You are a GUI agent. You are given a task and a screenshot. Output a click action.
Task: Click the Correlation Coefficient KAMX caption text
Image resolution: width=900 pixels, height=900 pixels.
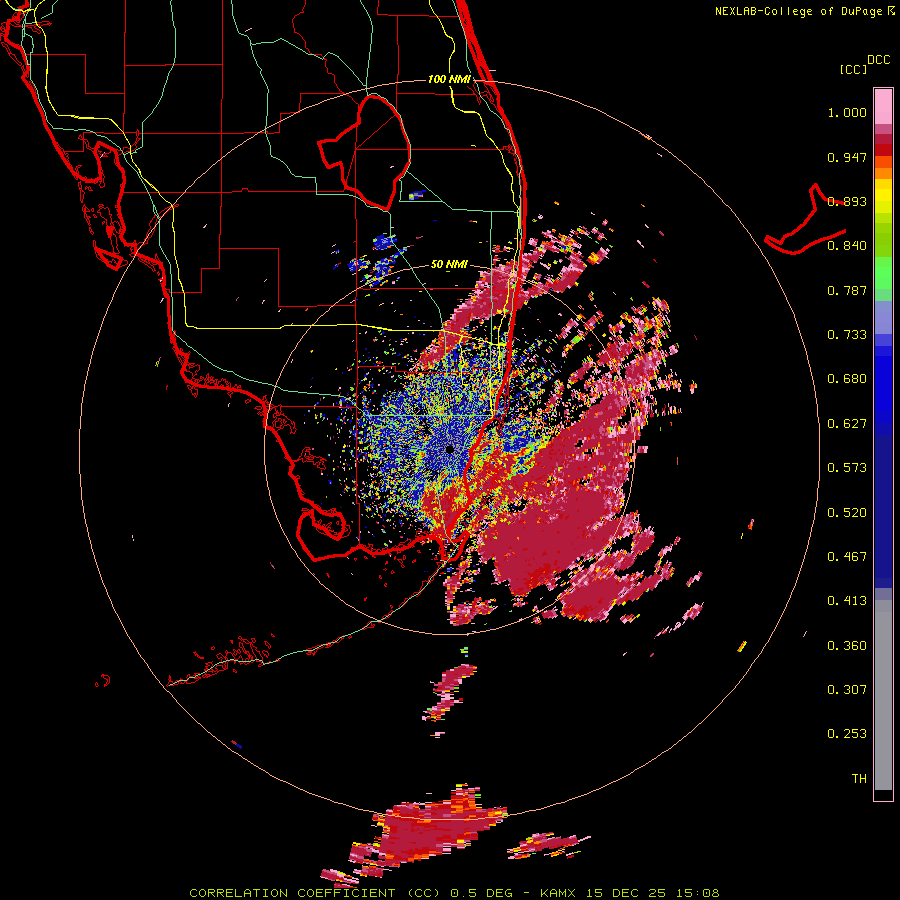point(454,893)
